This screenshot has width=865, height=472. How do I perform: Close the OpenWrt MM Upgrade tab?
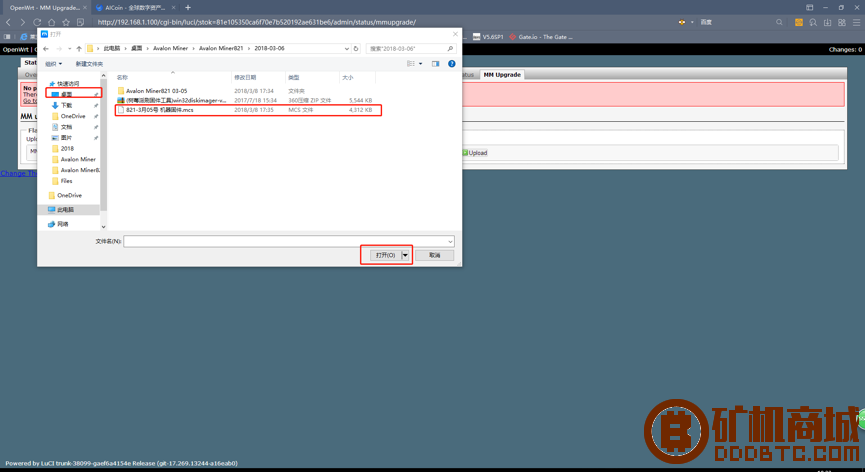tap(85, 8)
